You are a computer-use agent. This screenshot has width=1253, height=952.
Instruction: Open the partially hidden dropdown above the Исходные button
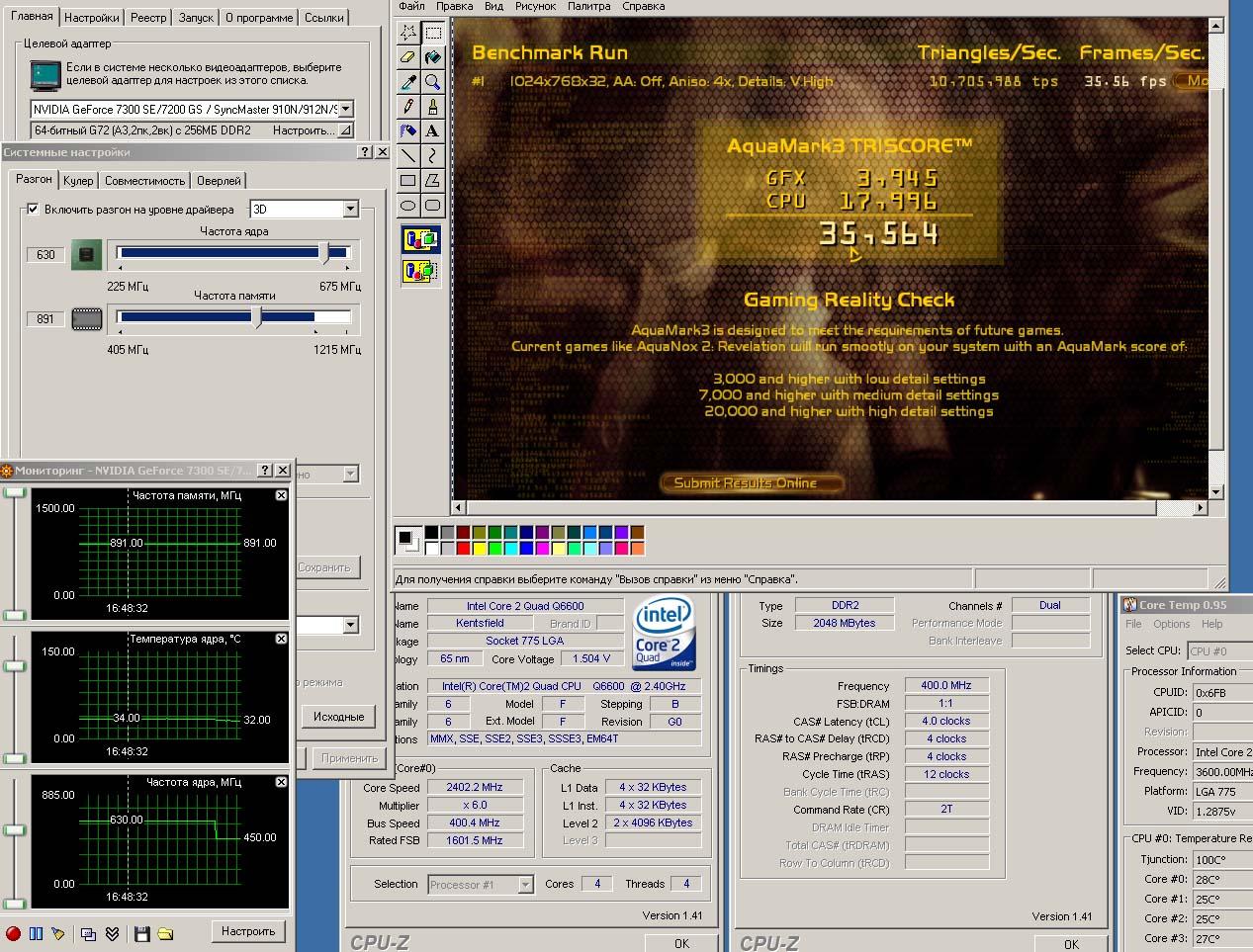[350, 625]
